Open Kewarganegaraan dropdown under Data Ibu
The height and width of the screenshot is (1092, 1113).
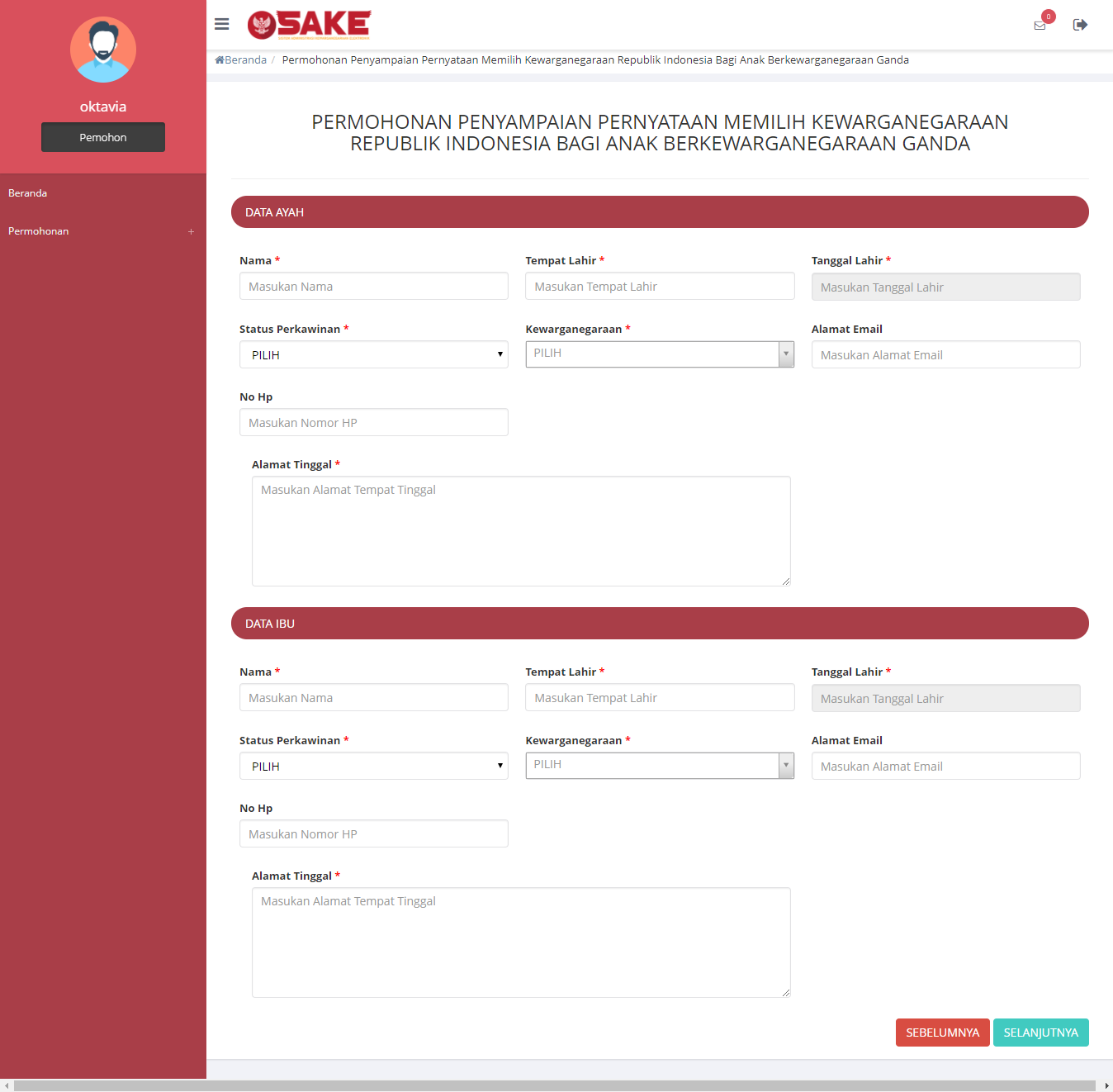point(659,766)
